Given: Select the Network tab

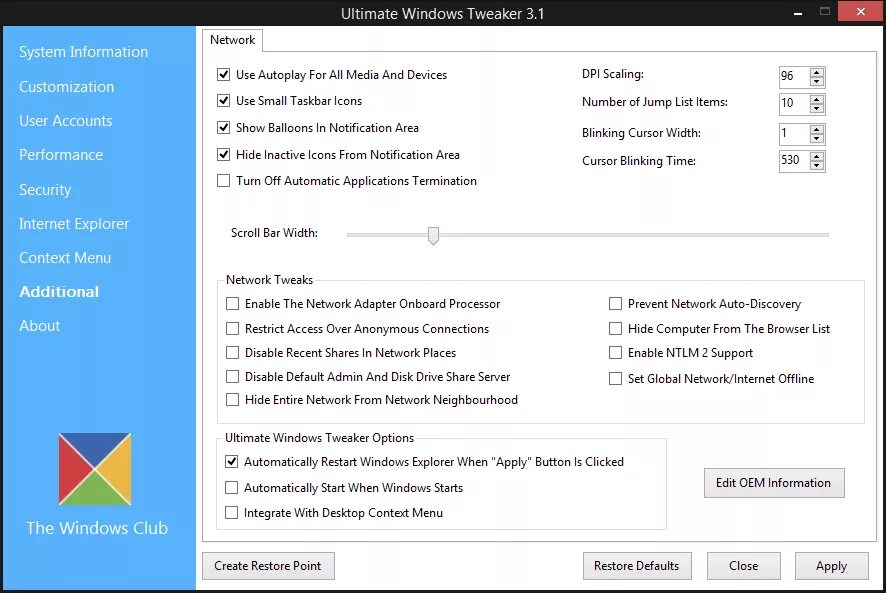Looking at the screenshot, I should tap(232, 40).
